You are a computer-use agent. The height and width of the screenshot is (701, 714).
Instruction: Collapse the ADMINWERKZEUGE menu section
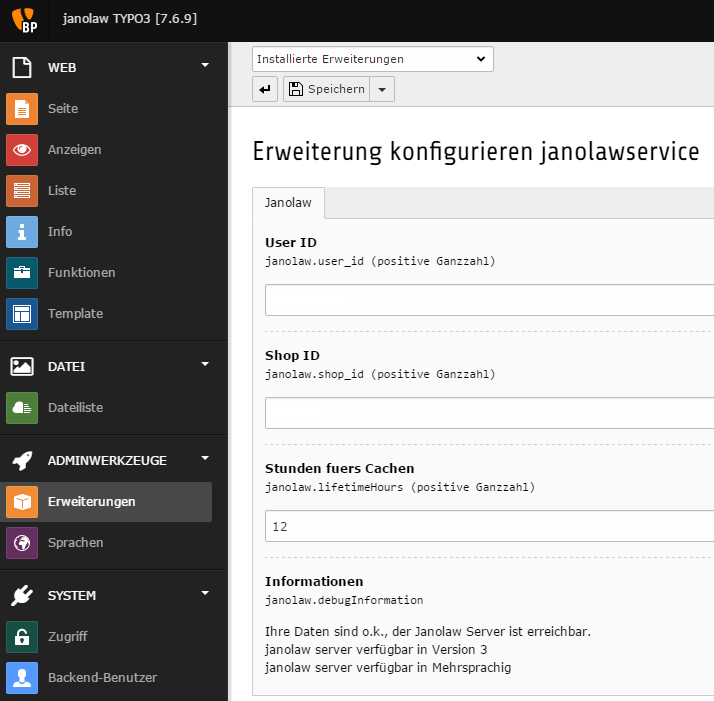[205, 458]
